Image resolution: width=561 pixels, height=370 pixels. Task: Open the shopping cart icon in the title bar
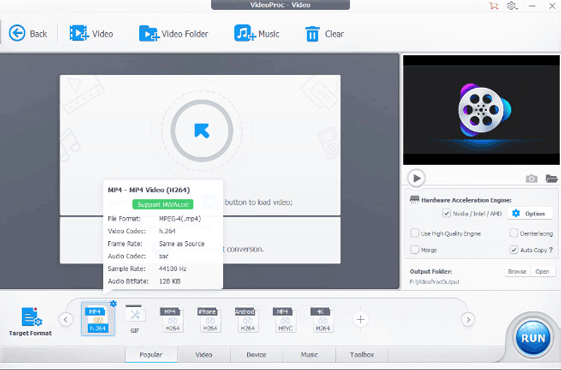pyautogui.click(x=494, y=6)
